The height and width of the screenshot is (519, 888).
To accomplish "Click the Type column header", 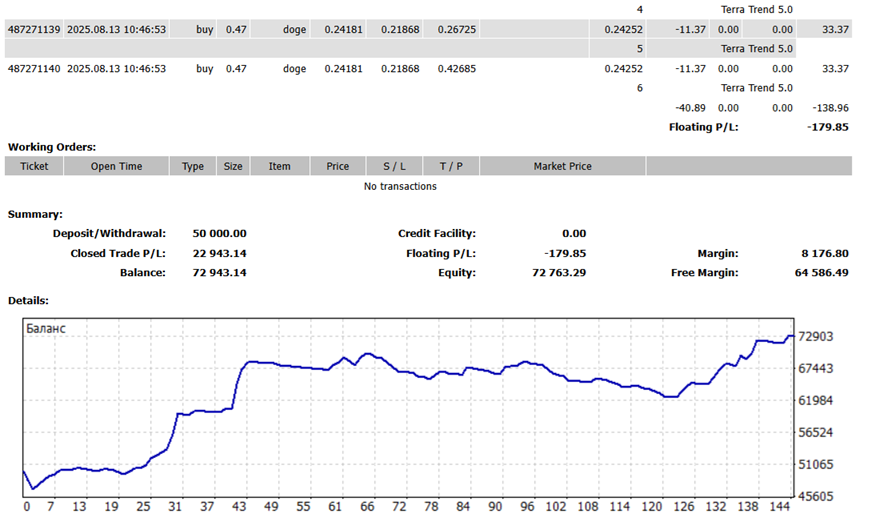I will coord(193,166).
